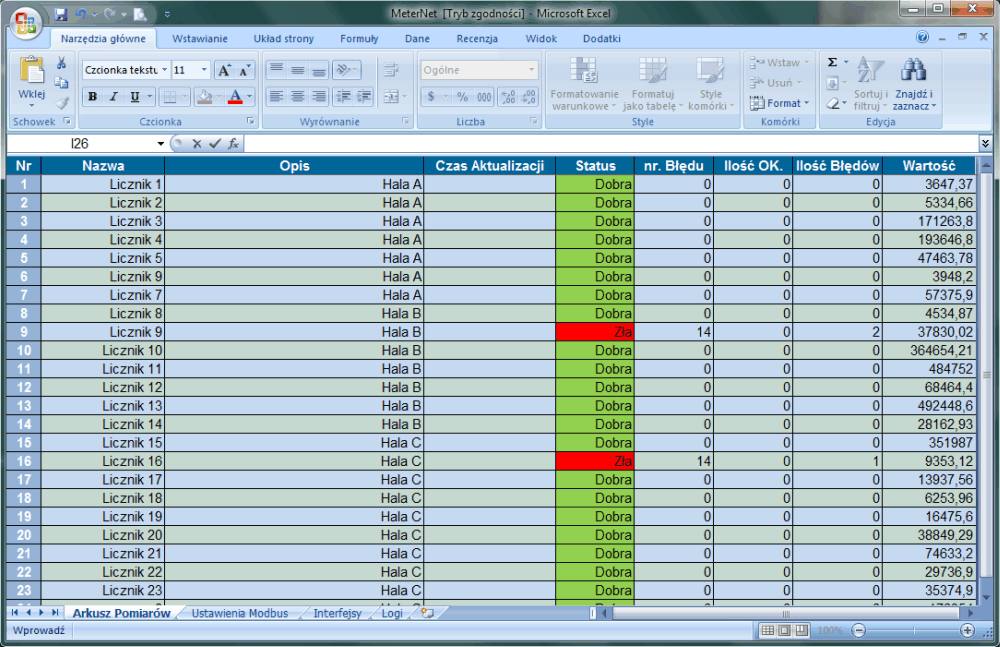The width and height of the screenshot is (1000, 647).
Task: Switch to Page Layout view
Action: click(x=784, y=630)
